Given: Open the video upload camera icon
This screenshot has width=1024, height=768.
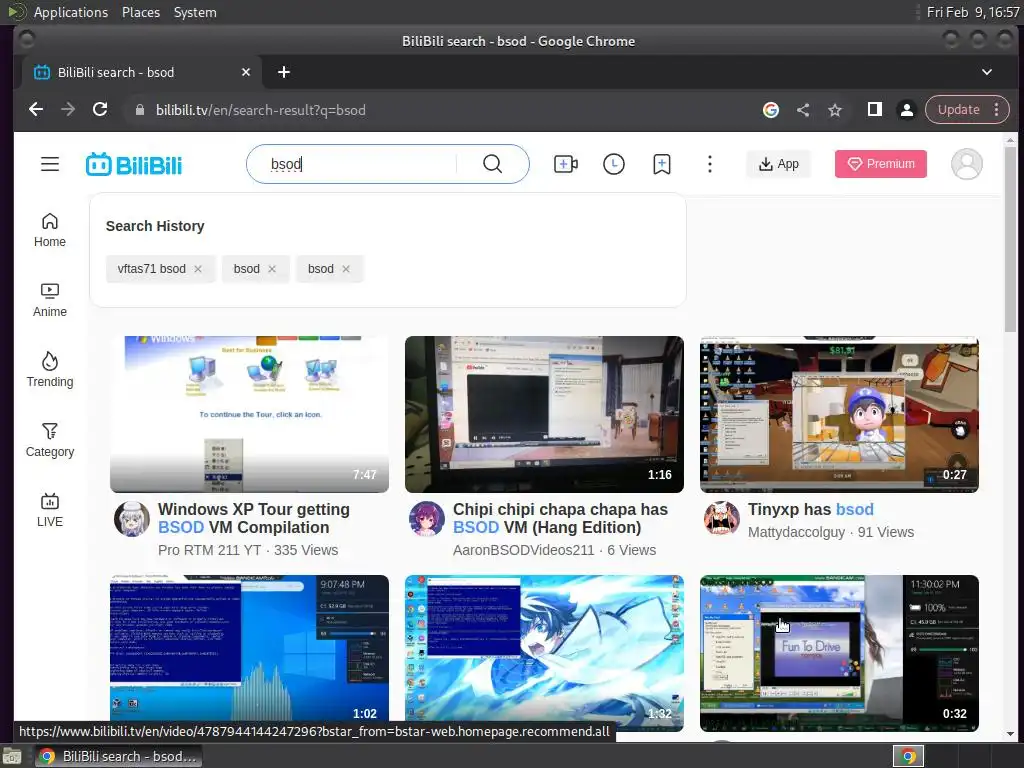Looking at the screenshot, I should [x=566, y=164].
